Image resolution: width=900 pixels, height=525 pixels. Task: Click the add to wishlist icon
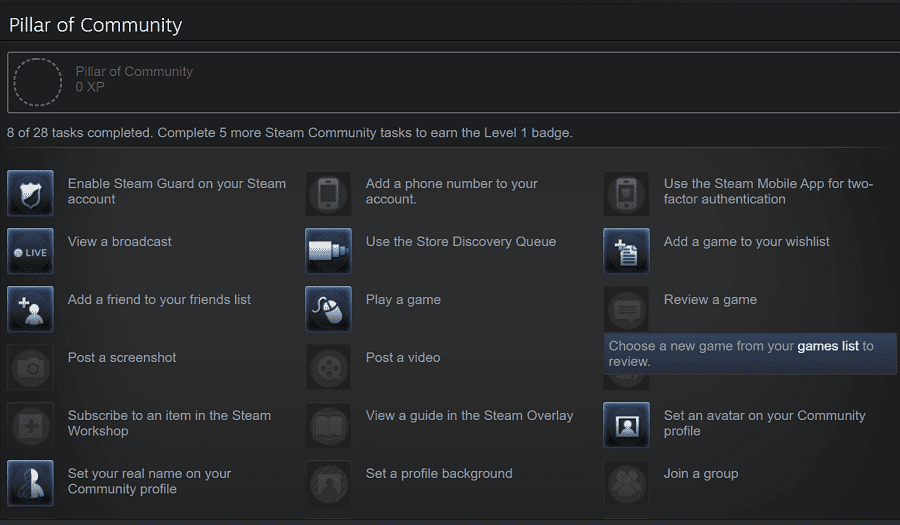626,251
